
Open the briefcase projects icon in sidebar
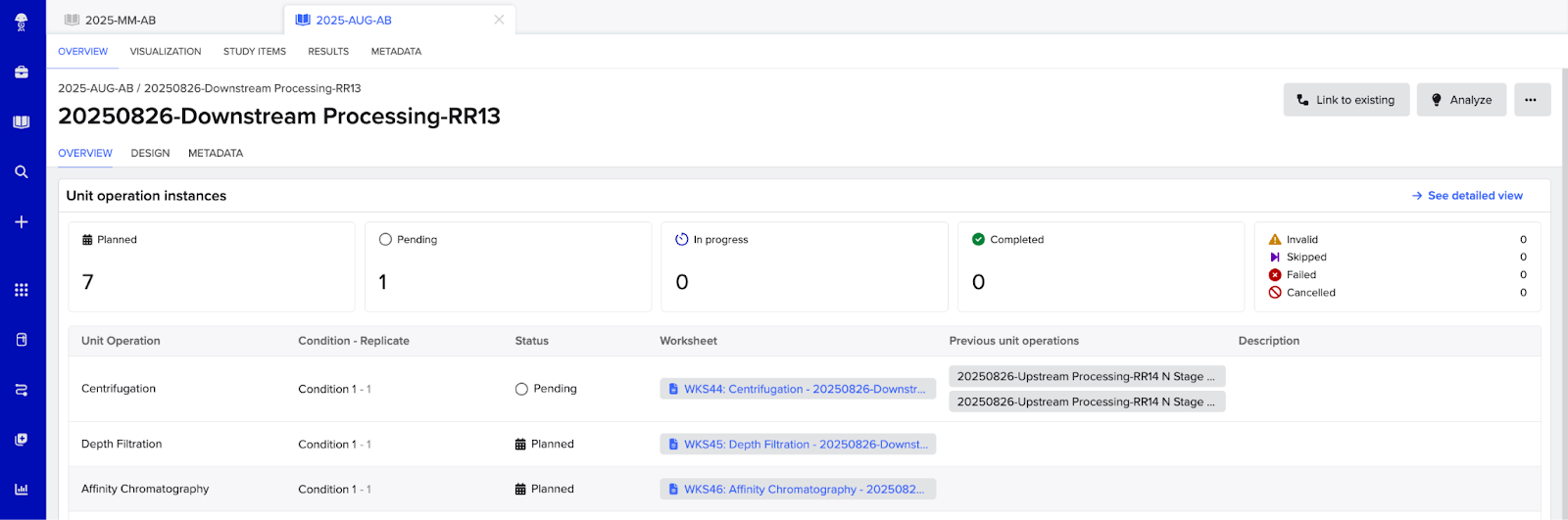[x=22, y=72]
